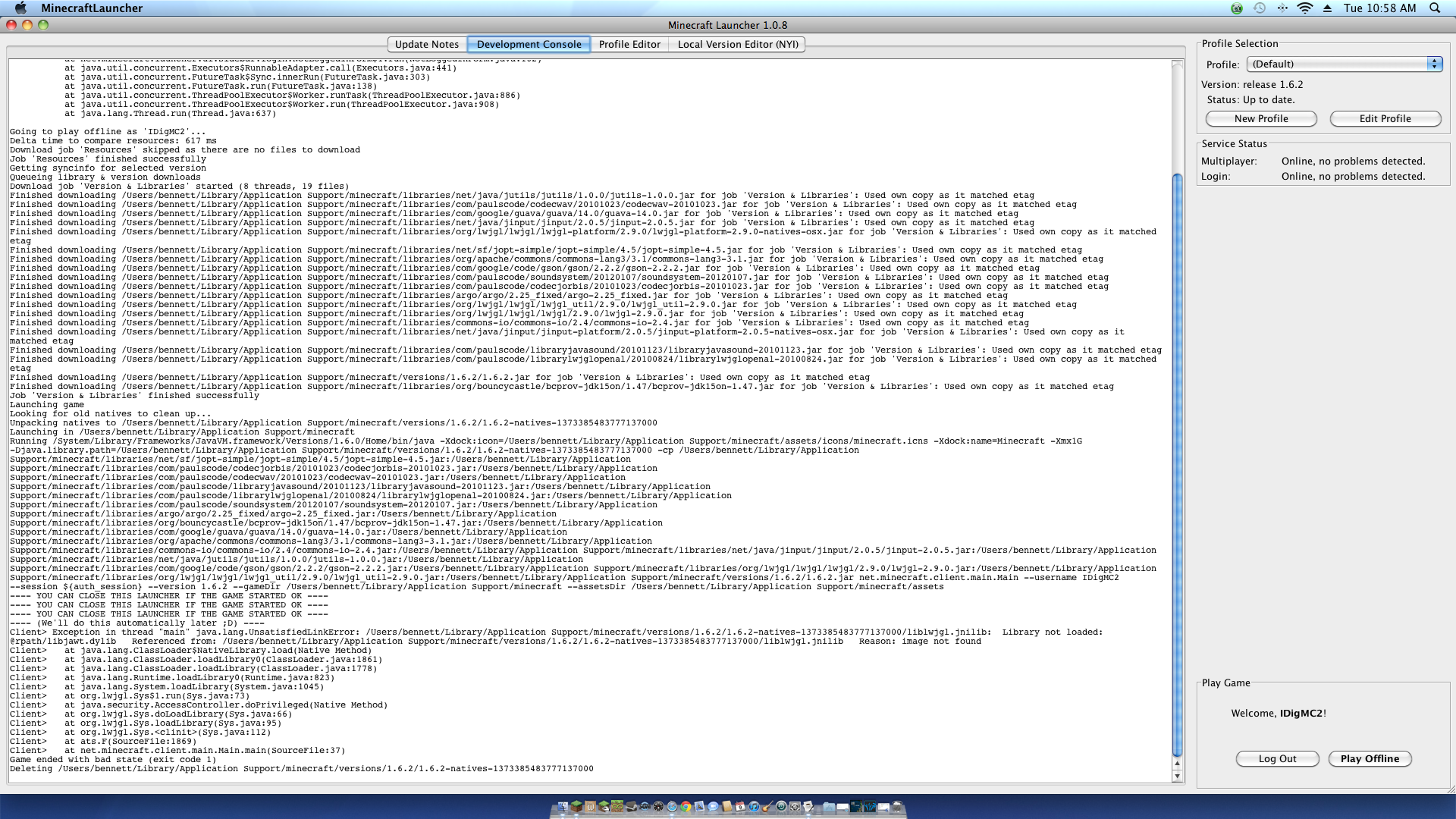Switch to the Profile Editor tab
1456x819 pixels.
tap(629, 44)
